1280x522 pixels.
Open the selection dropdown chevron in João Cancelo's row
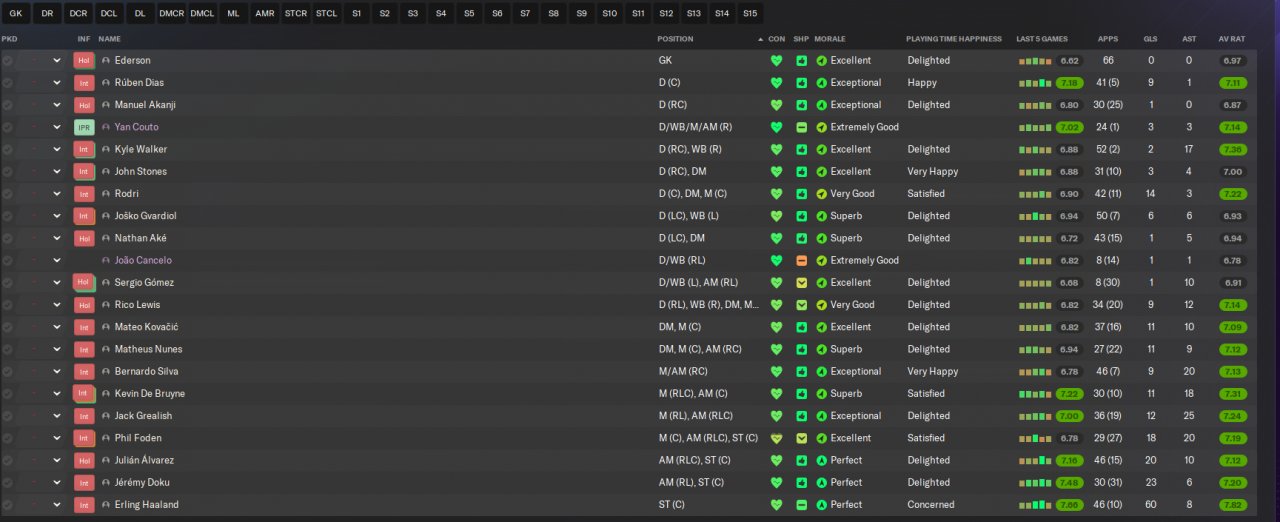(x=57, y=260)
